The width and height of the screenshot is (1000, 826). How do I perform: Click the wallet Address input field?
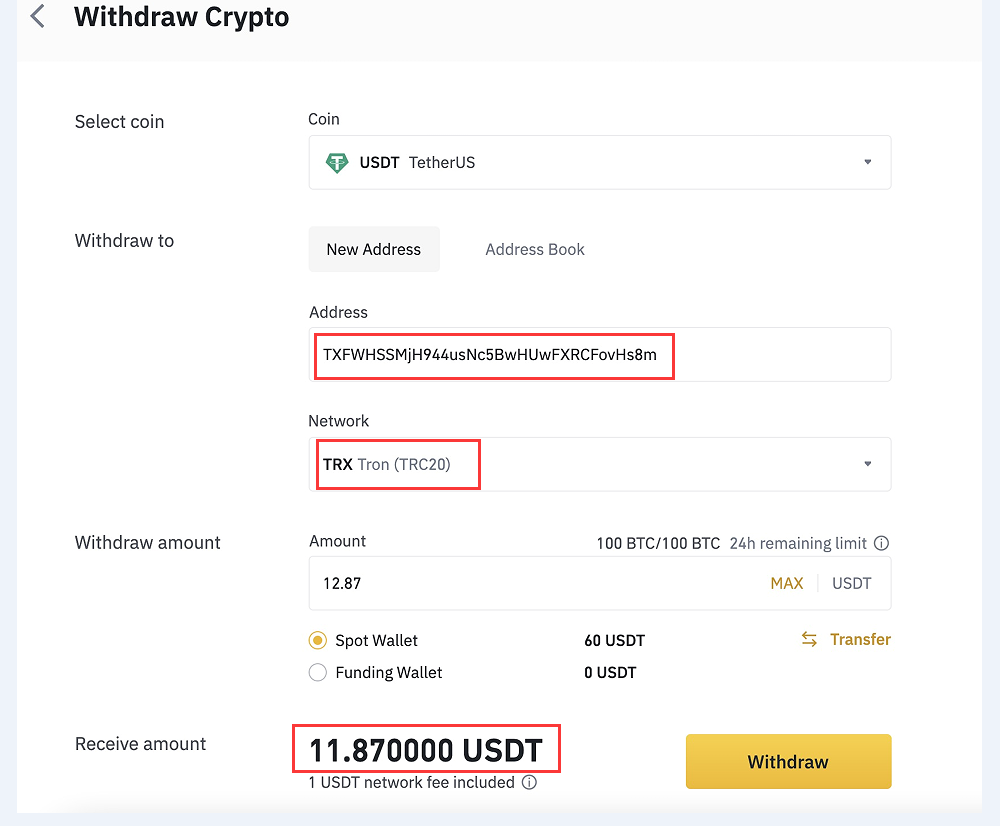(598, 355)
